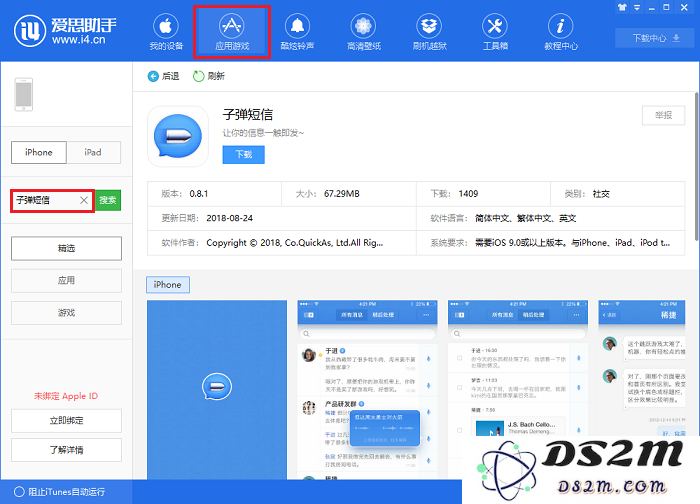The height and width of the screenshot is (504, 700).
Task: Click the vertical scrollbar on right edge
Action: (696, 167)
